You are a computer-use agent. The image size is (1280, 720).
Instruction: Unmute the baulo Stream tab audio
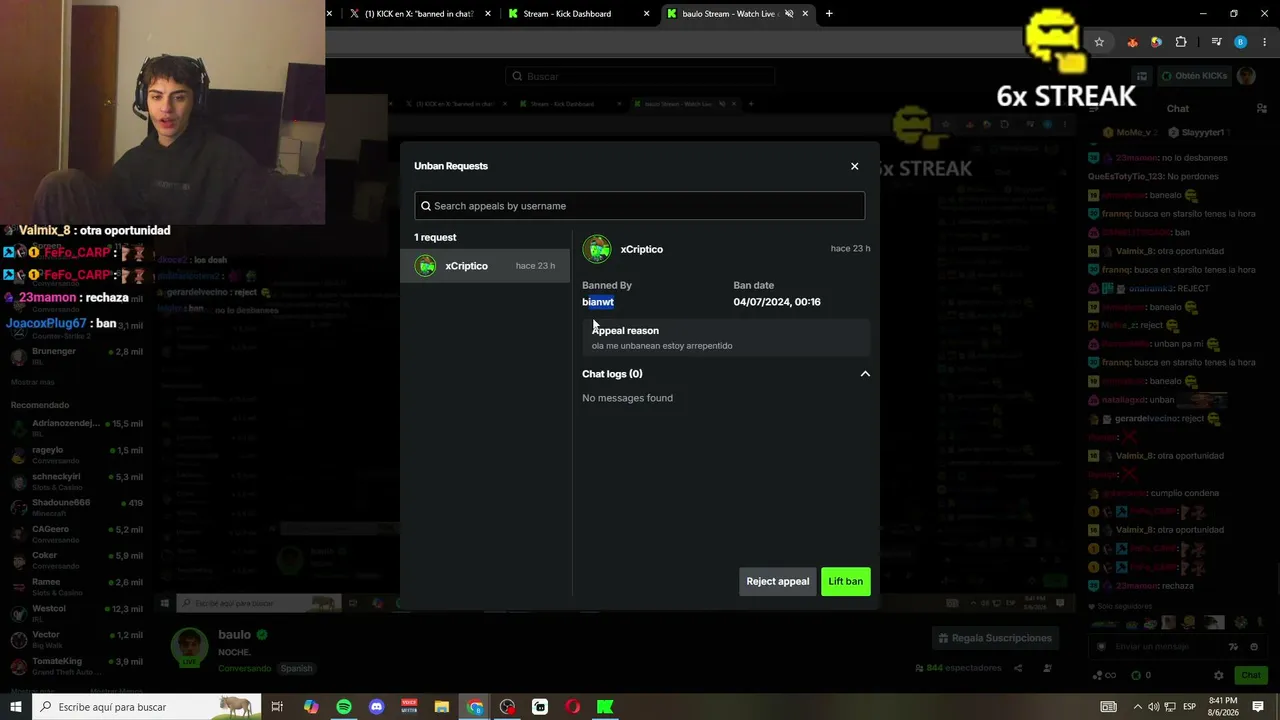[x=789, y=14]
